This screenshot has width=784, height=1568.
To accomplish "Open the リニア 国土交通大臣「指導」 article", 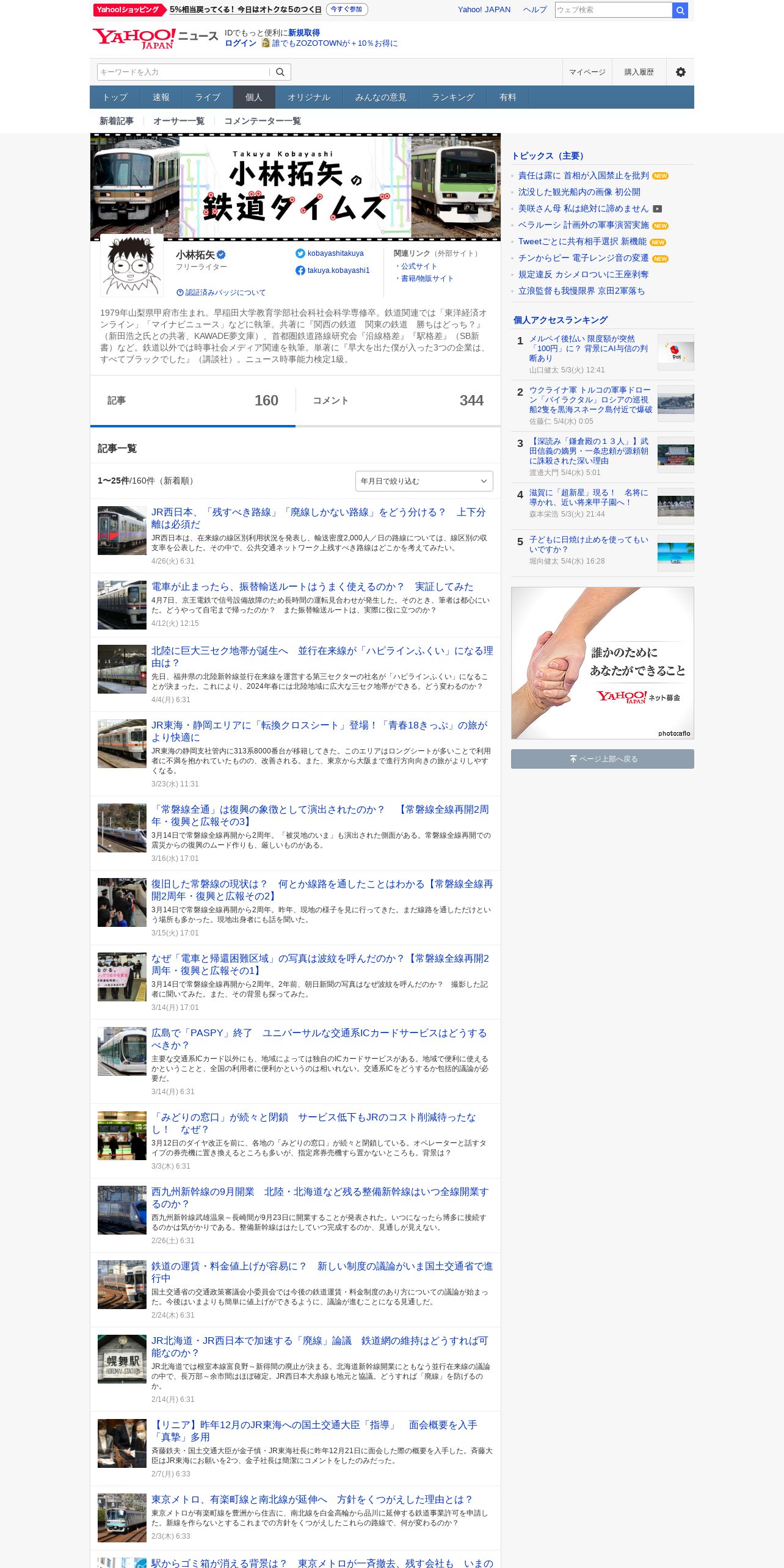I will [314, 1431].
